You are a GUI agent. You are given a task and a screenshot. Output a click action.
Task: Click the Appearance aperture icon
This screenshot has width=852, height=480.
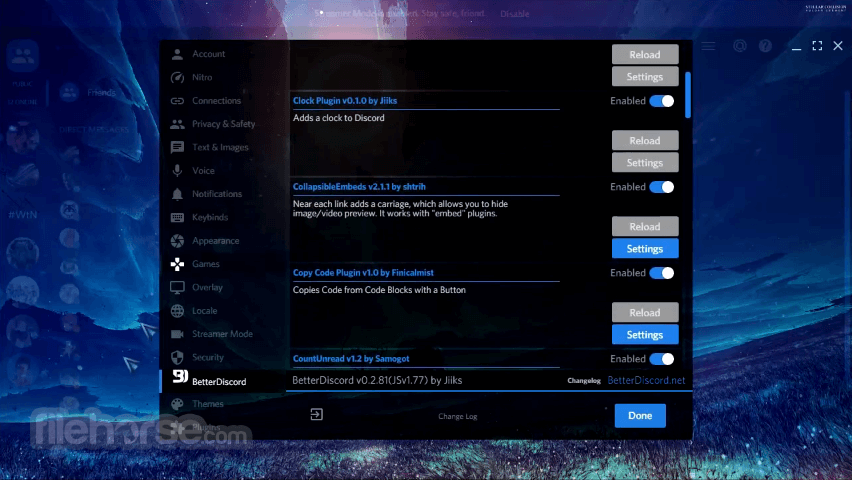click(177, 241)
